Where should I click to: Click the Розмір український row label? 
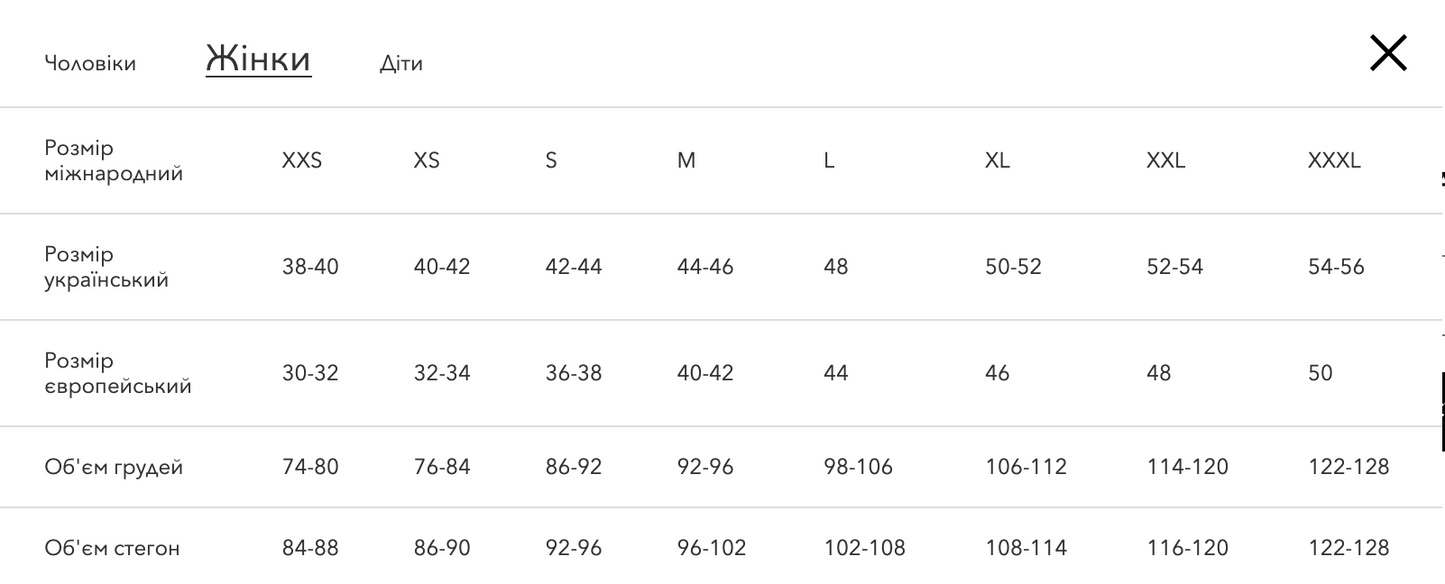click(106, 267)
